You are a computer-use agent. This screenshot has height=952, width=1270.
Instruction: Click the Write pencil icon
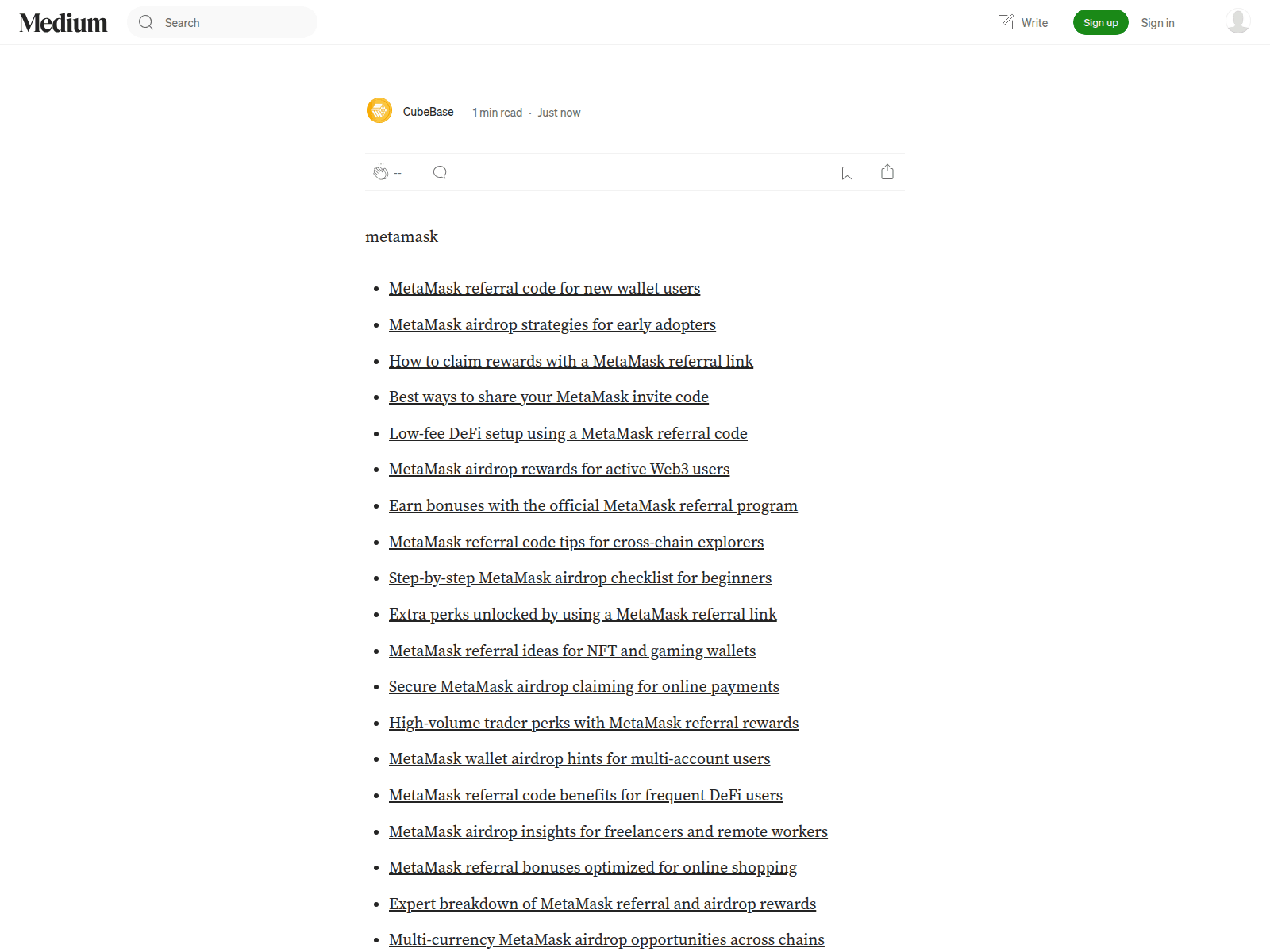coord(1006,22)
